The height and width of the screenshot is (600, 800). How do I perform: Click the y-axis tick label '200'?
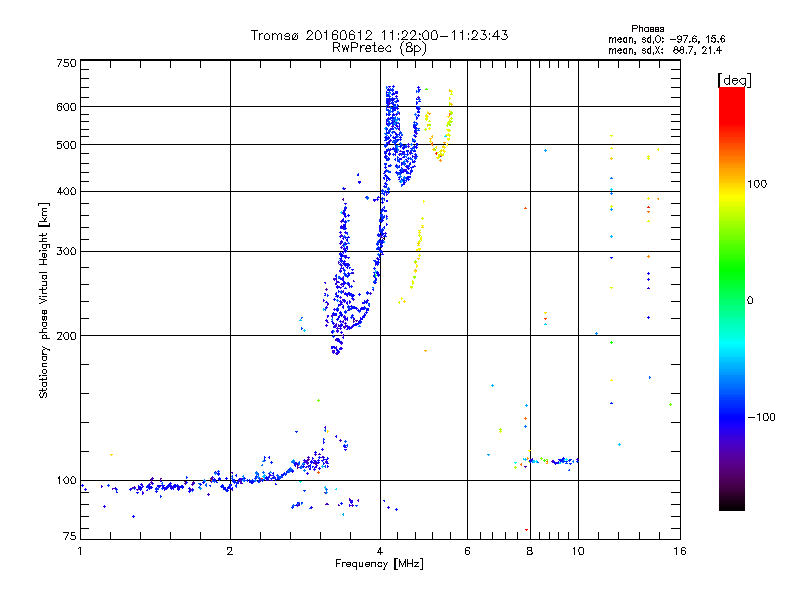[x=66, y=336]
